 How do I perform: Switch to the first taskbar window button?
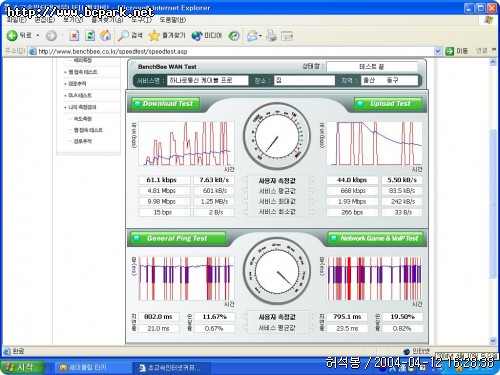click(92, 368)
